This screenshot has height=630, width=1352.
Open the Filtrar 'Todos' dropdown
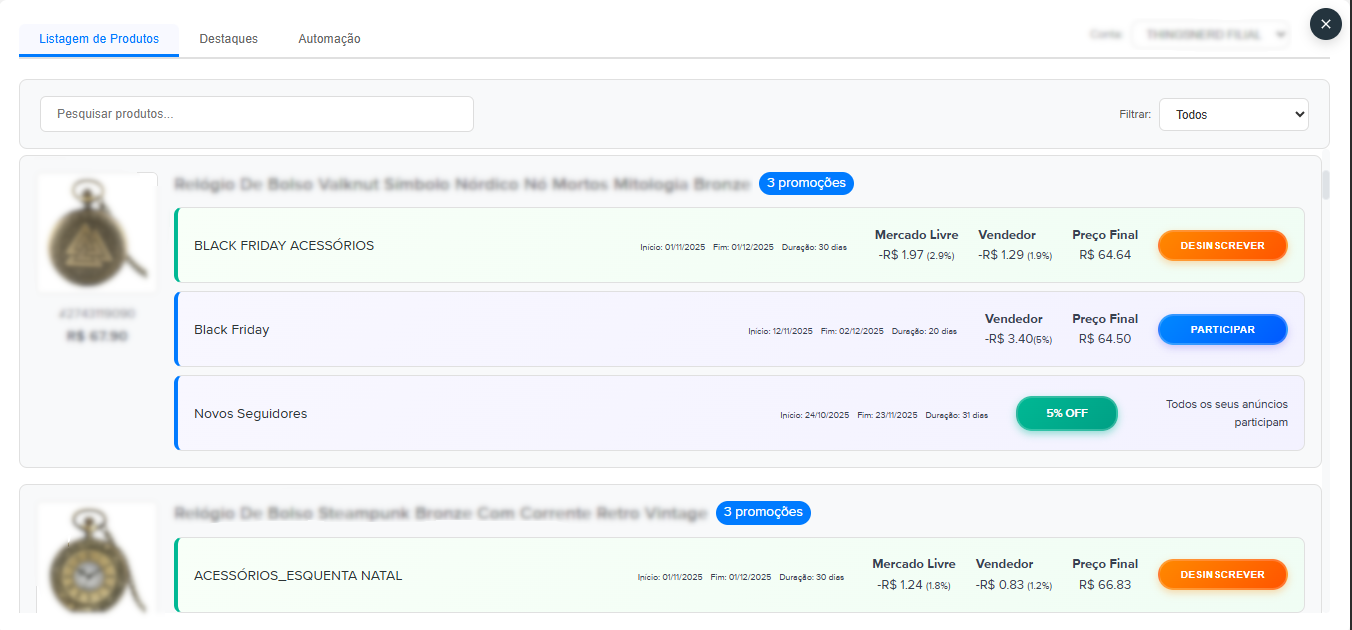pos(1233,114)
